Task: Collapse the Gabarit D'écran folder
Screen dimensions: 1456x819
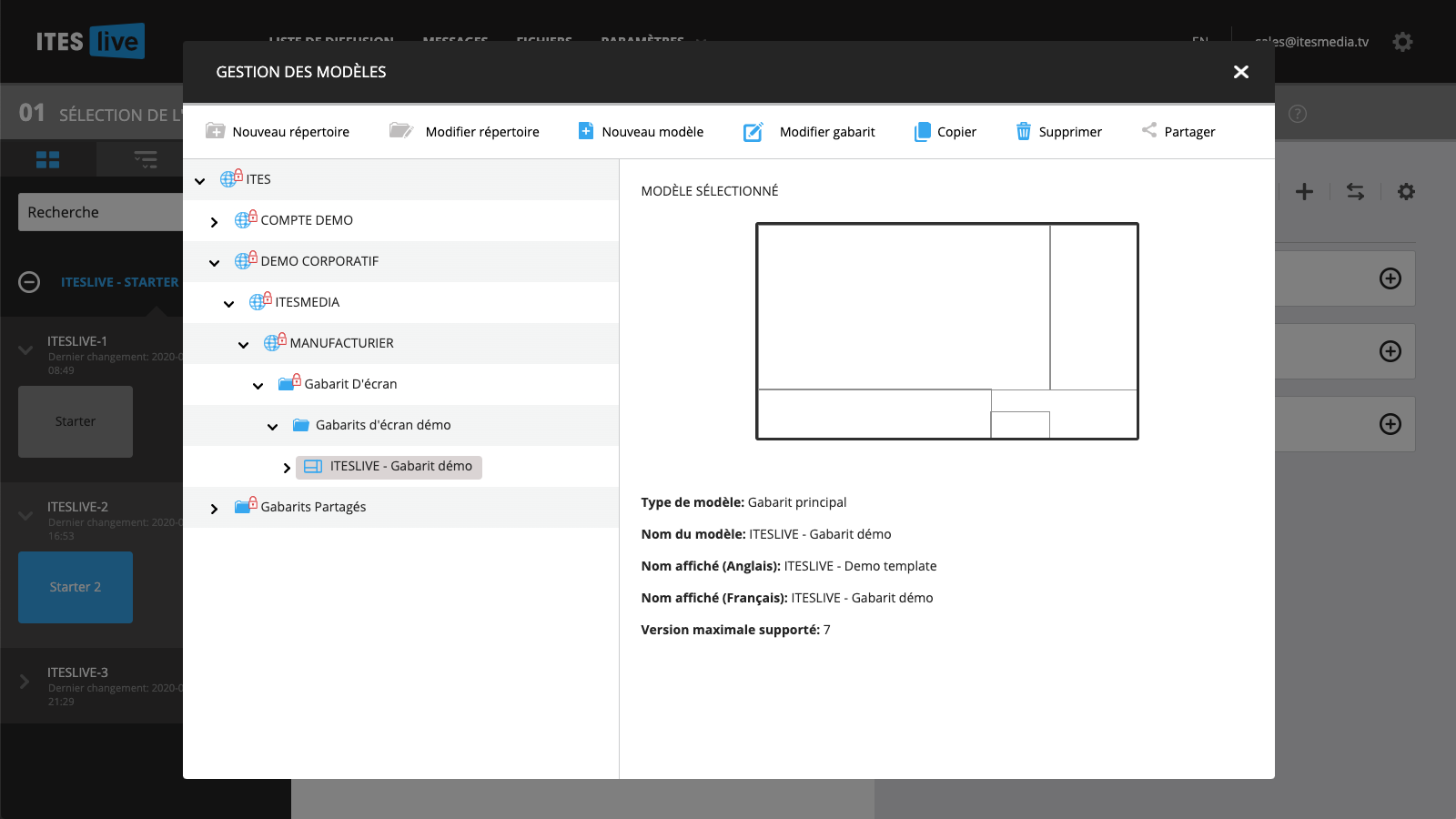Action: click(258, 385)
